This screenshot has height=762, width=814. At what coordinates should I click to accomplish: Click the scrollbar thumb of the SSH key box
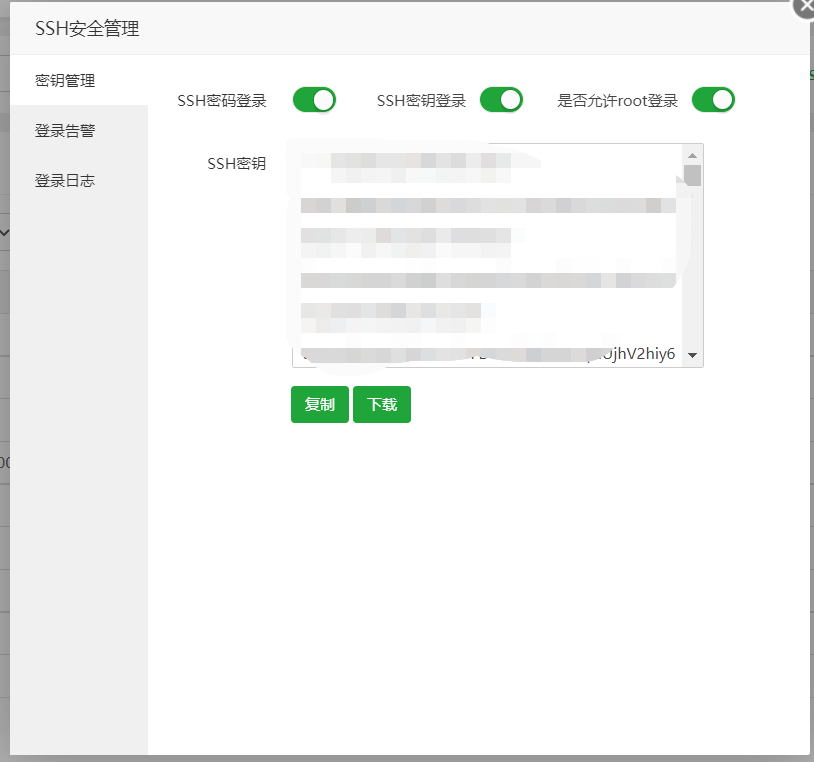tap(692, 176)
